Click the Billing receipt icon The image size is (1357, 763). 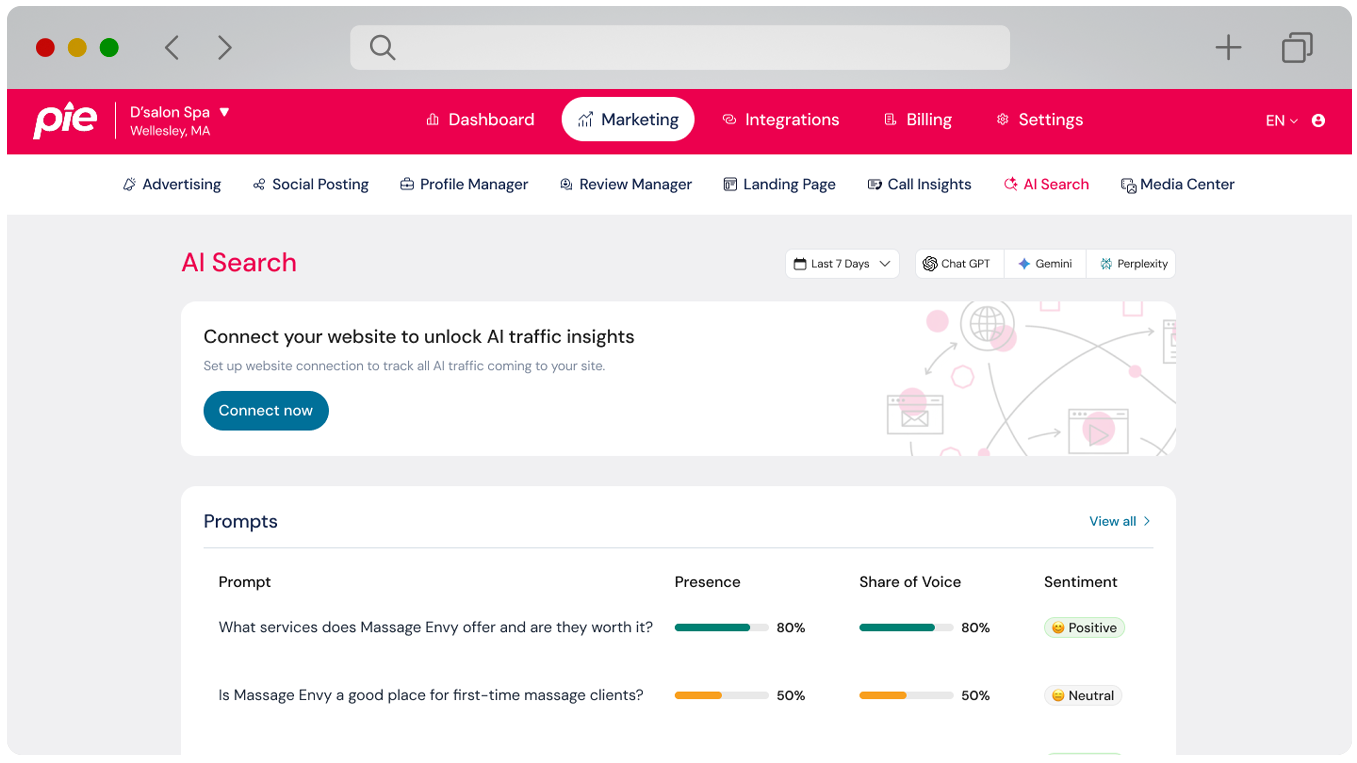point(890,120)
